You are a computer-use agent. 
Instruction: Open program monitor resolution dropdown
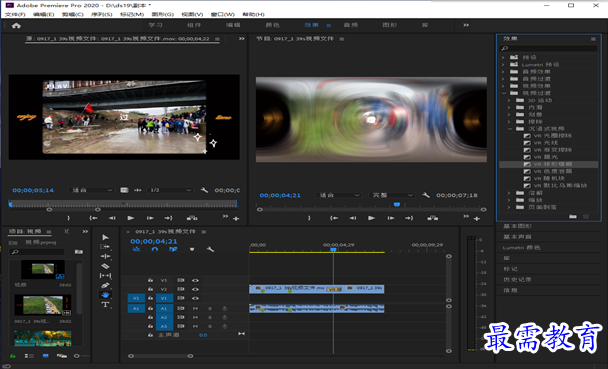pos(392,195)
